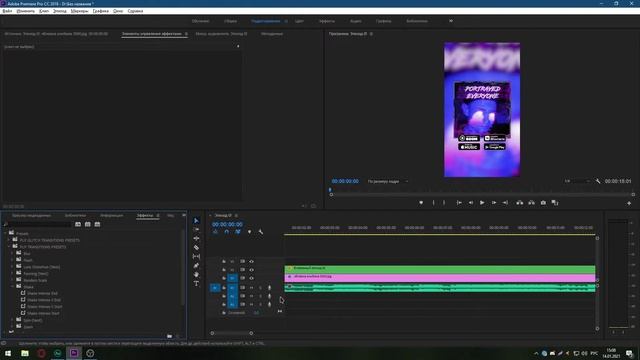Select the Type (T) tool

tap(196, 283)
